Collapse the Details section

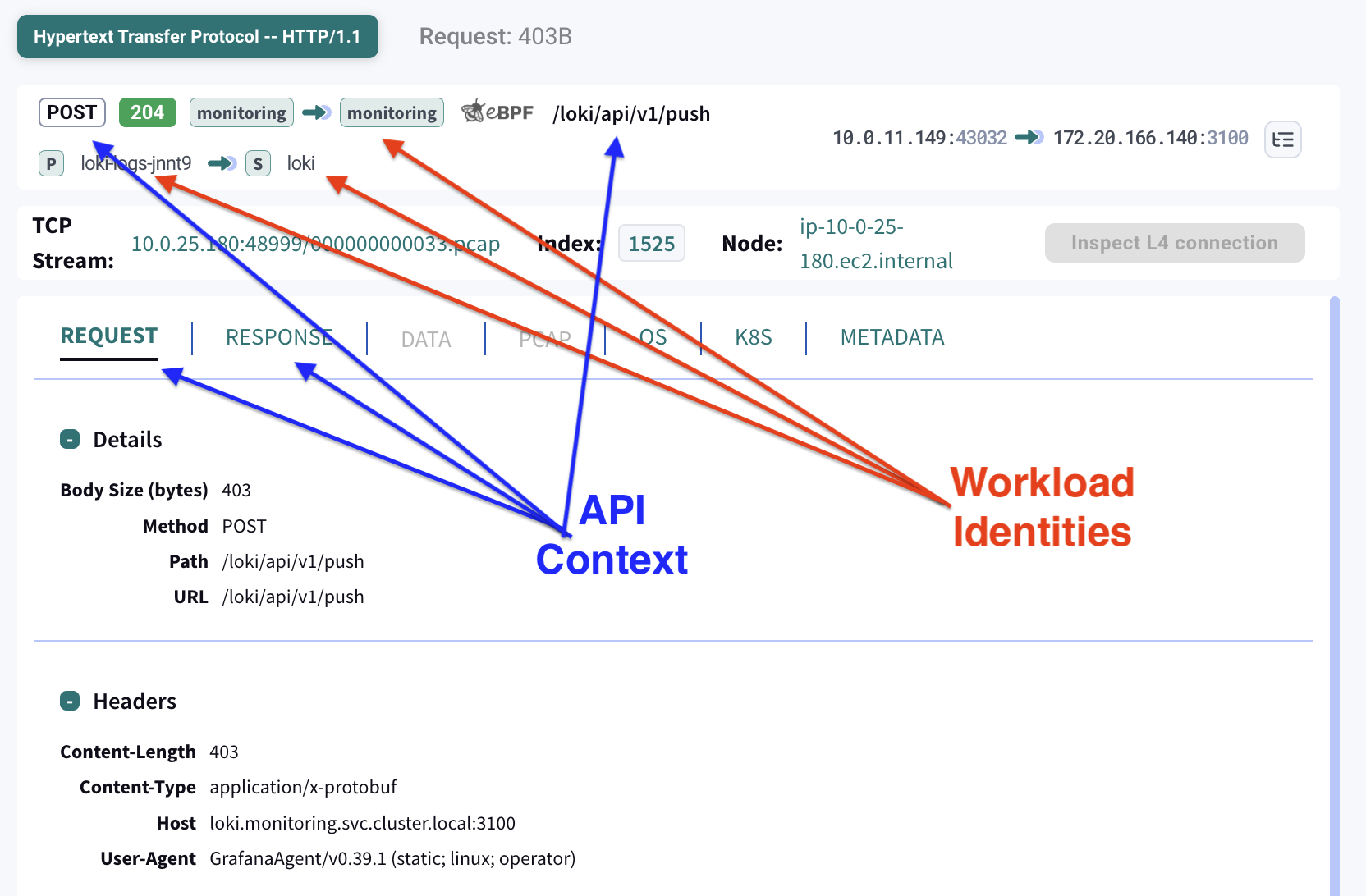70,439
